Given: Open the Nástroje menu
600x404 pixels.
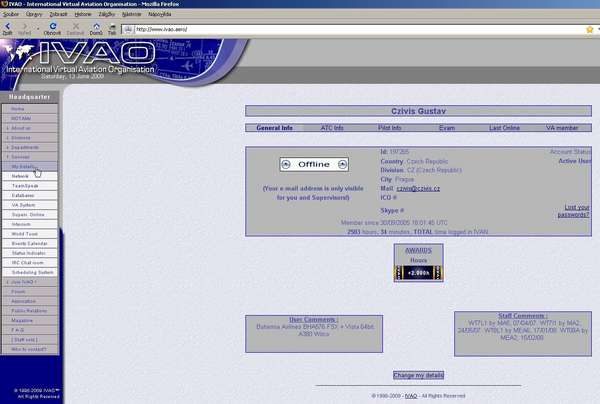Looking at the screenshot, I should 132,14.
